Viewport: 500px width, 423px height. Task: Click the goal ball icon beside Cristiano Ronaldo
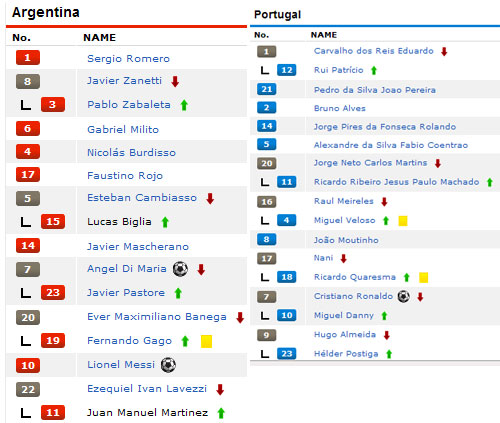point(404,296)
